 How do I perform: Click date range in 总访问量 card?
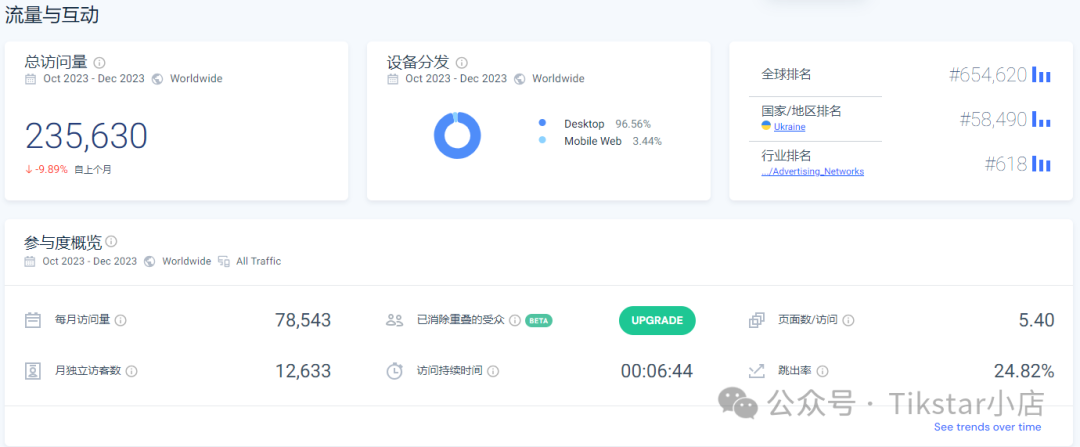(x=94, y=79)
